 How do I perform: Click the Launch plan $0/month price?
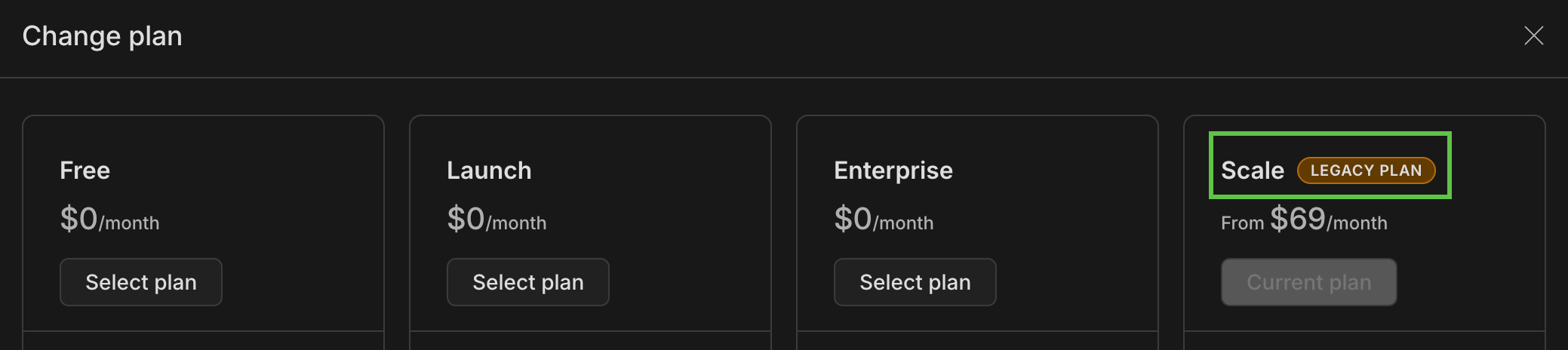497,220
